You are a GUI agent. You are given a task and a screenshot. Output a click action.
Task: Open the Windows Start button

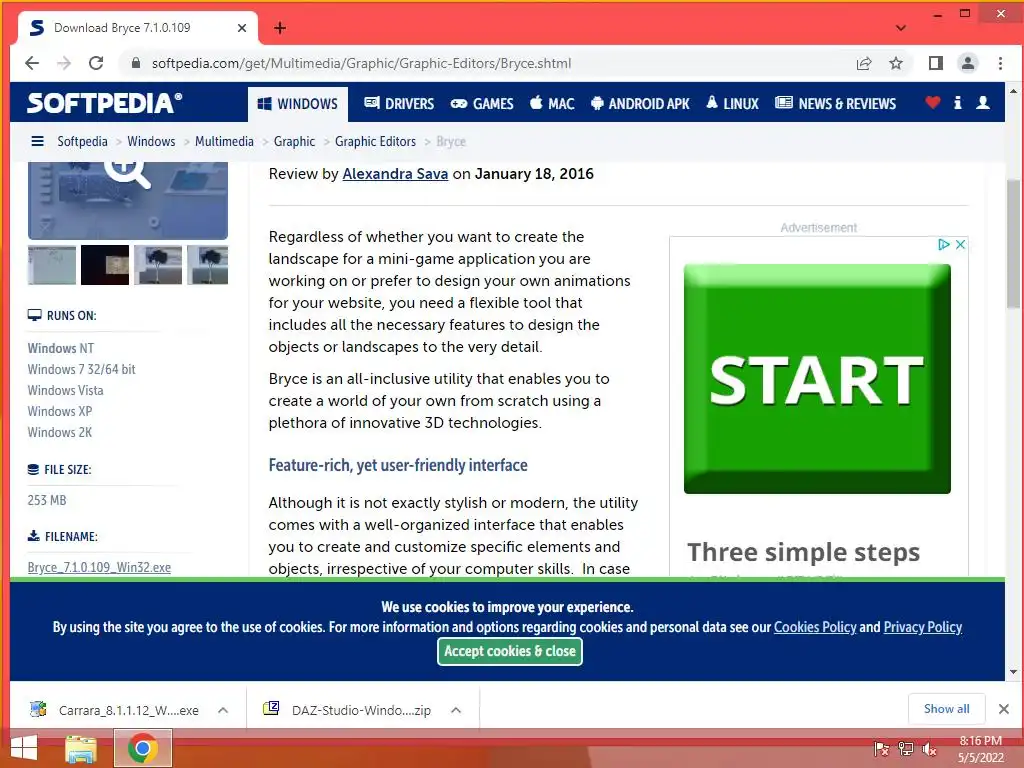[24, 749]
